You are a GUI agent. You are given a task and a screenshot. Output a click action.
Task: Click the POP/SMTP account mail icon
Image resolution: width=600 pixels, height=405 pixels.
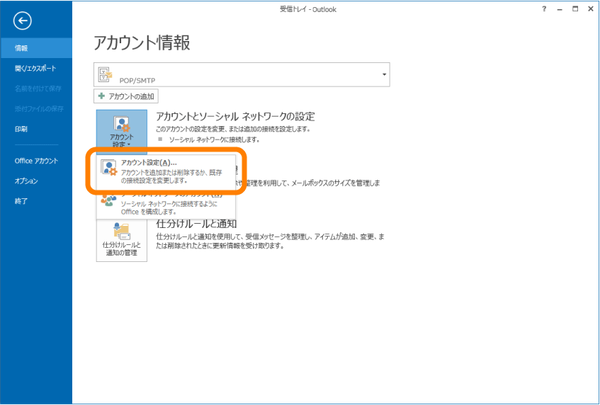tap(105, 74)
